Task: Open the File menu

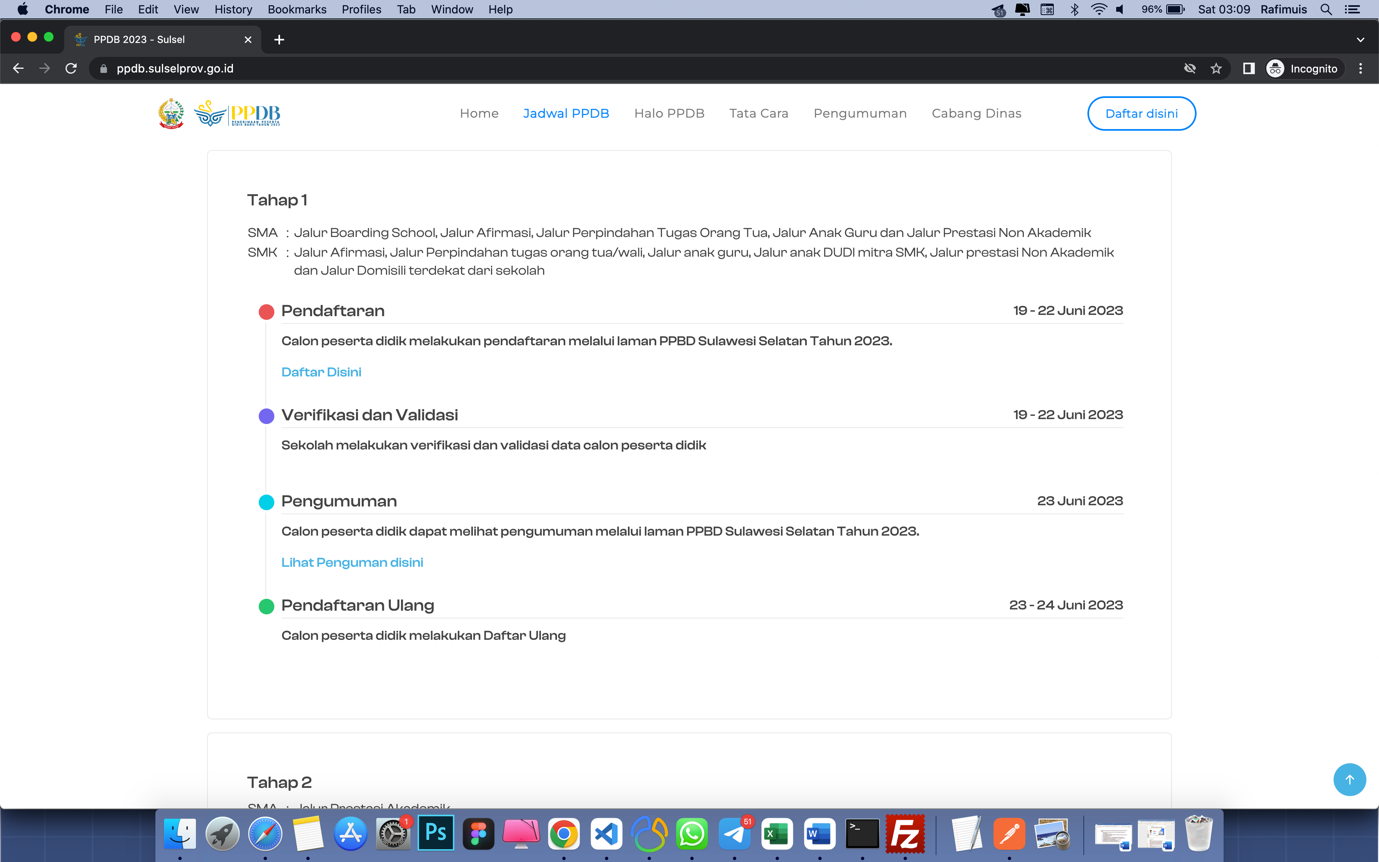Action: (114, 9)
